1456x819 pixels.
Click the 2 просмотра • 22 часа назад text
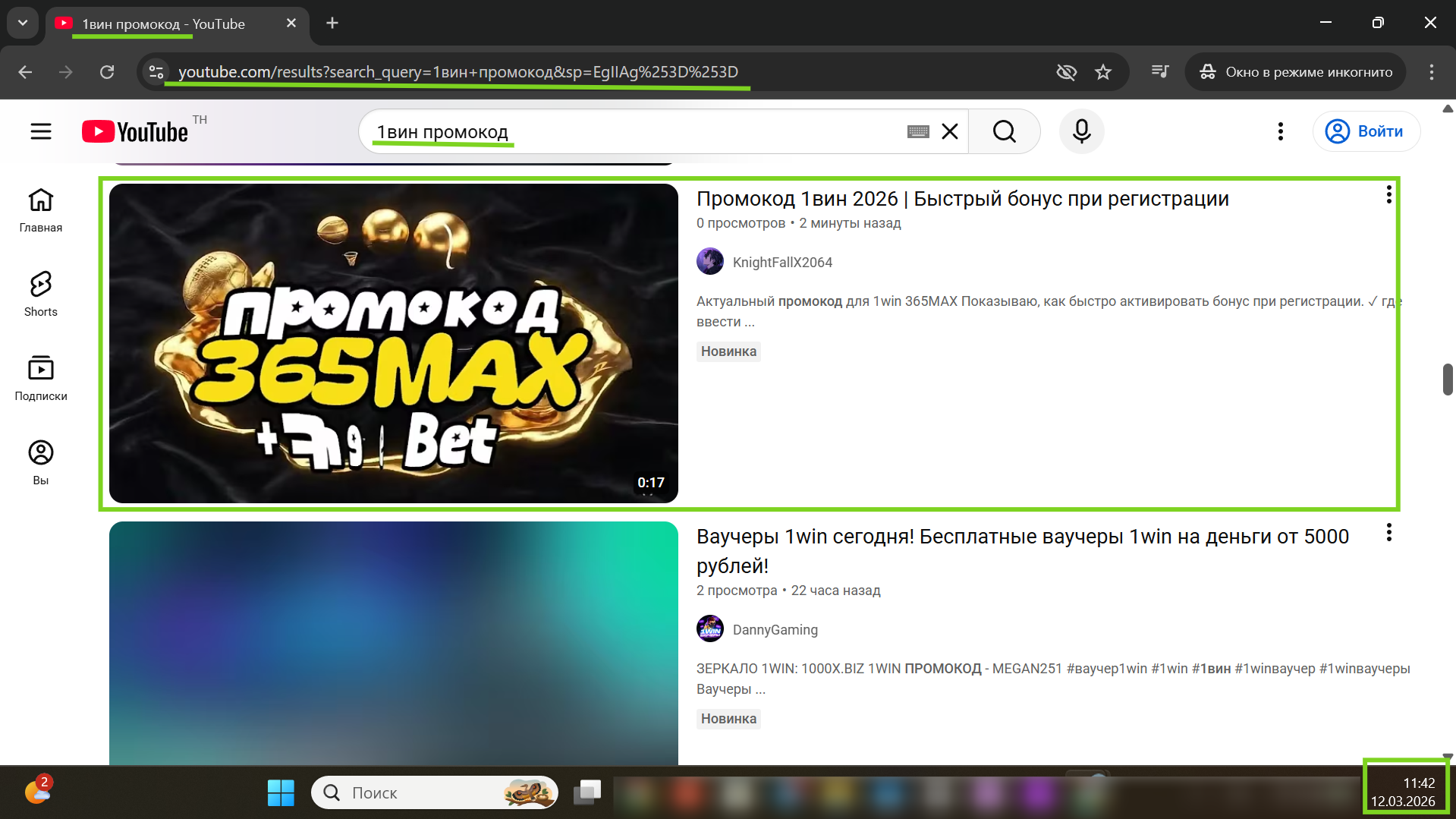coord(788,591)
